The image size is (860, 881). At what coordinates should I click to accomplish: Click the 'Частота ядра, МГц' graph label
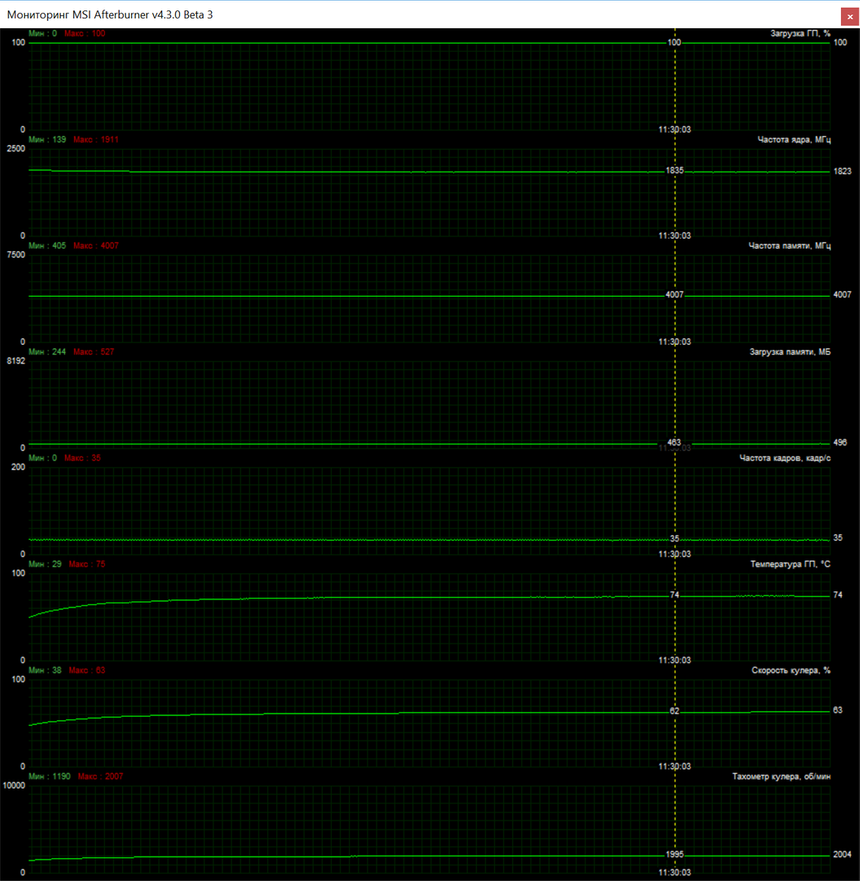tap(794, 140)
